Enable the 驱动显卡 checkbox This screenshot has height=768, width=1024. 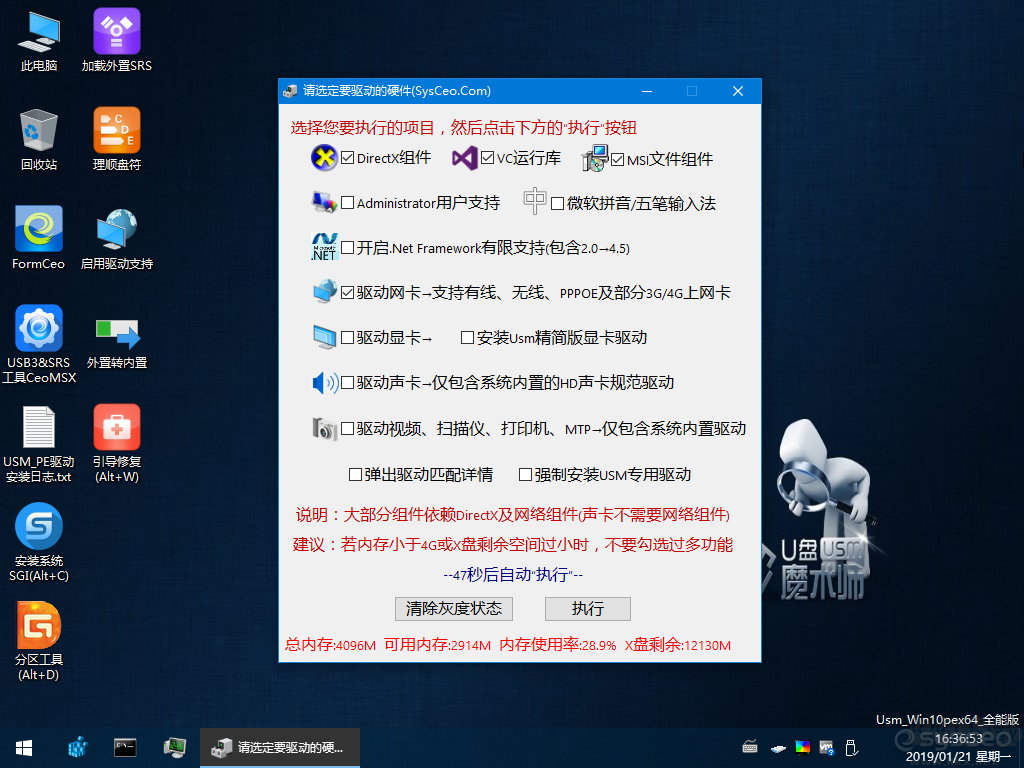(x=345, y=336)
